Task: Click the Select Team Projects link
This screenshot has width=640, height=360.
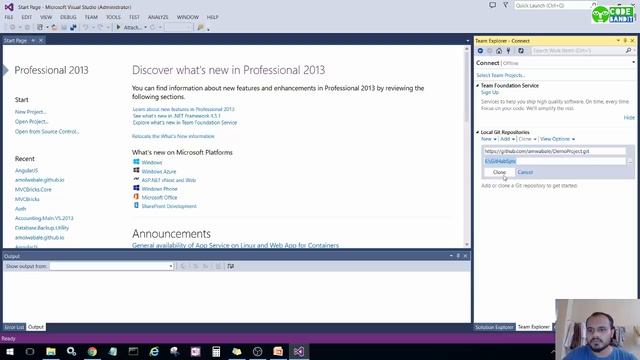Action: [500, 76]
